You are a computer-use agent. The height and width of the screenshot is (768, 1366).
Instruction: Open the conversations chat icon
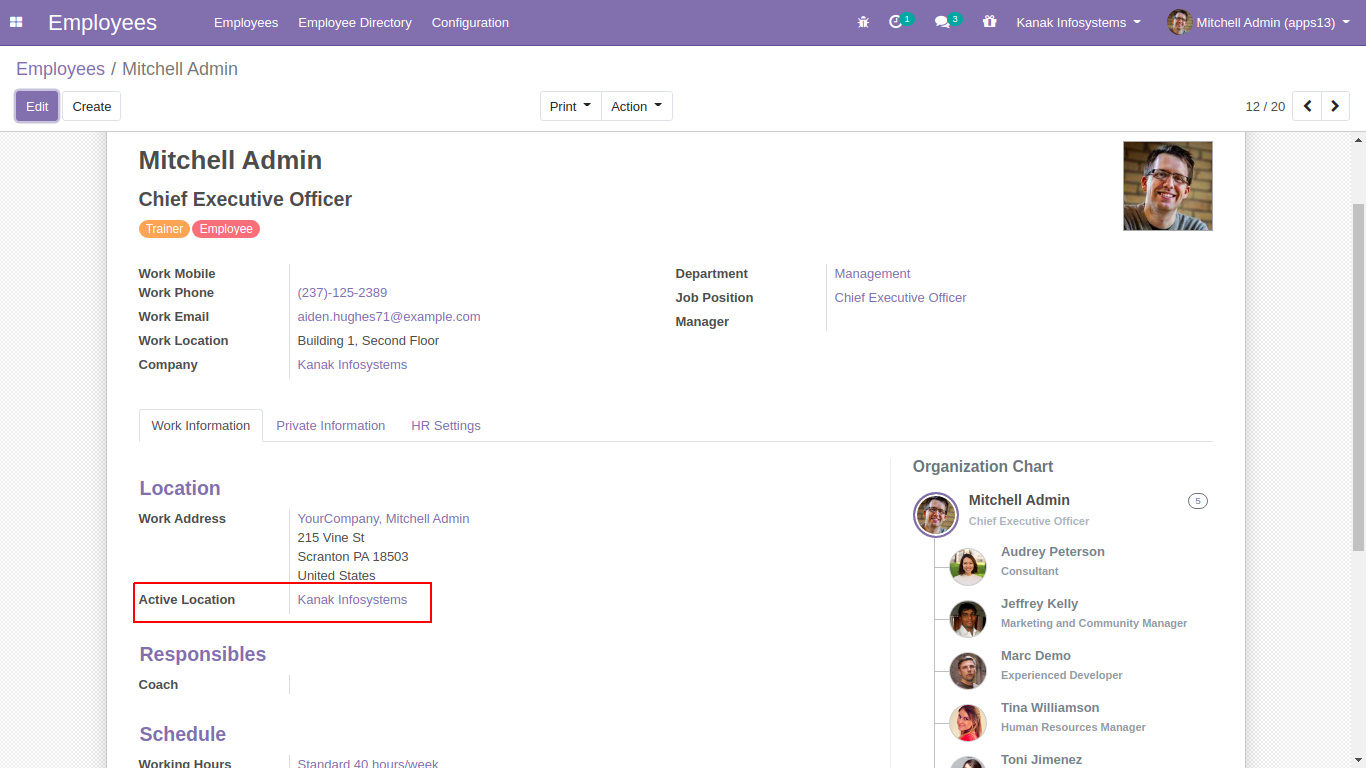pos(942,22)
